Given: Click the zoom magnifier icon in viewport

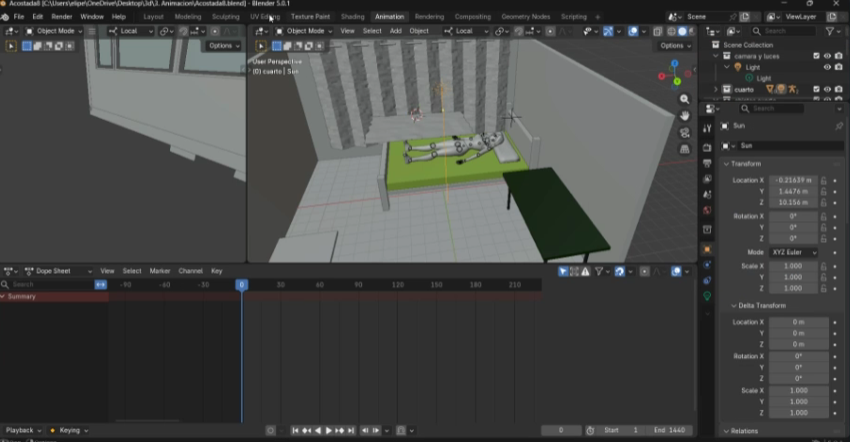Looking at the screenshot, I should click(x=685, y=100).
